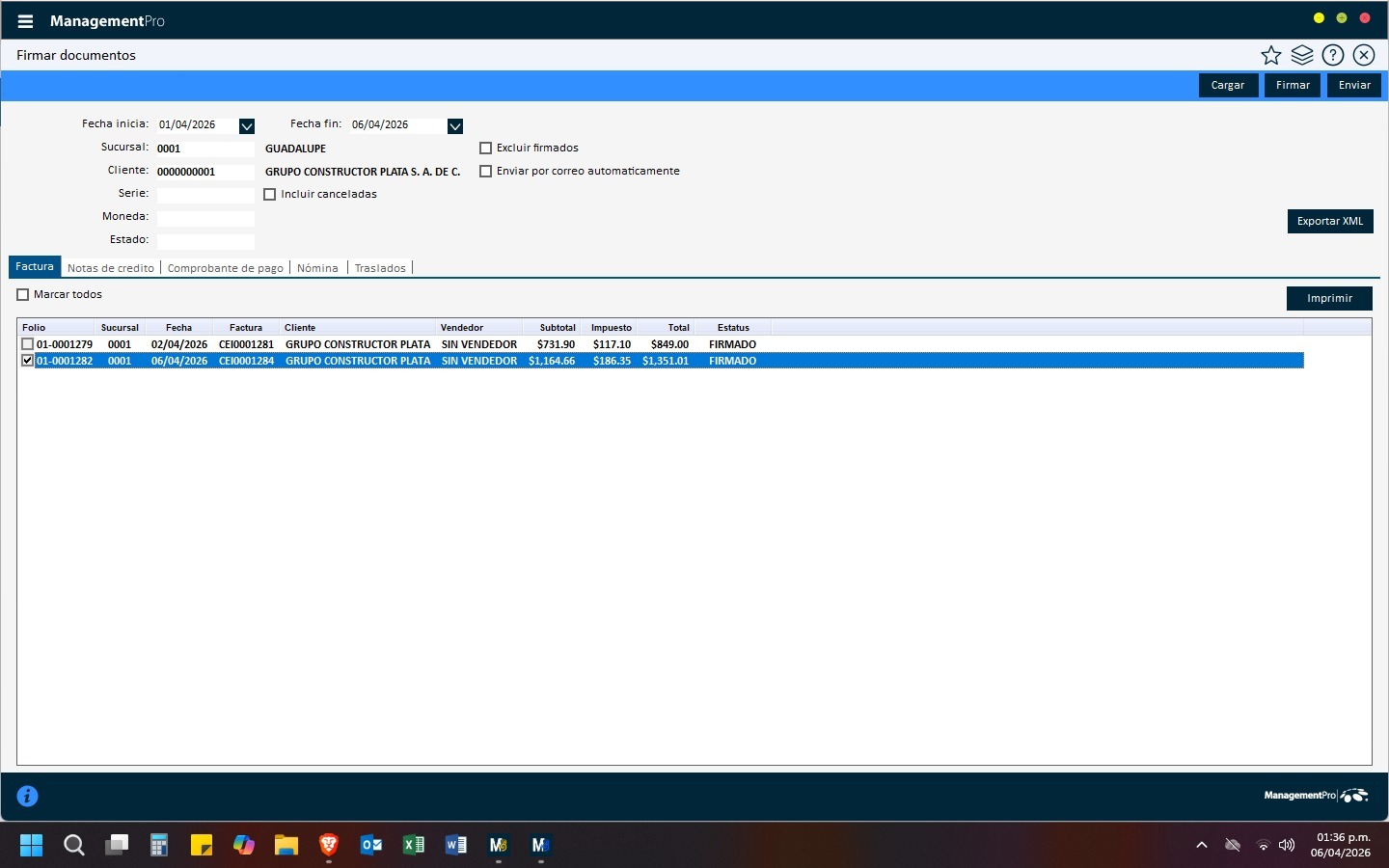Open the Comprobante de pago tab
1389x868 pixels.
[x=226, y=268]
